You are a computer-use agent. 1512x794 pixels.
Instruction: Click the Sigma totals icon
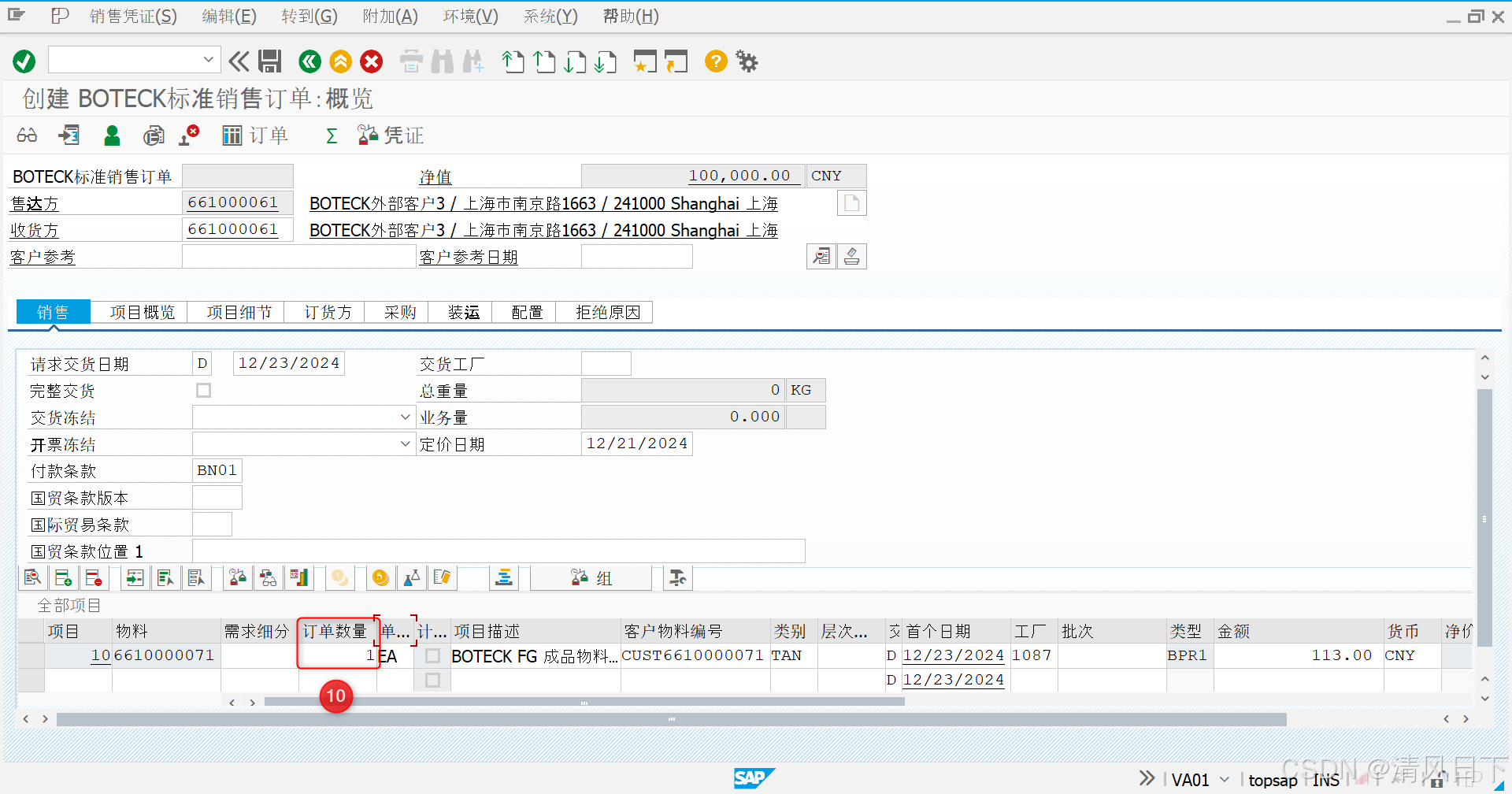332,135
